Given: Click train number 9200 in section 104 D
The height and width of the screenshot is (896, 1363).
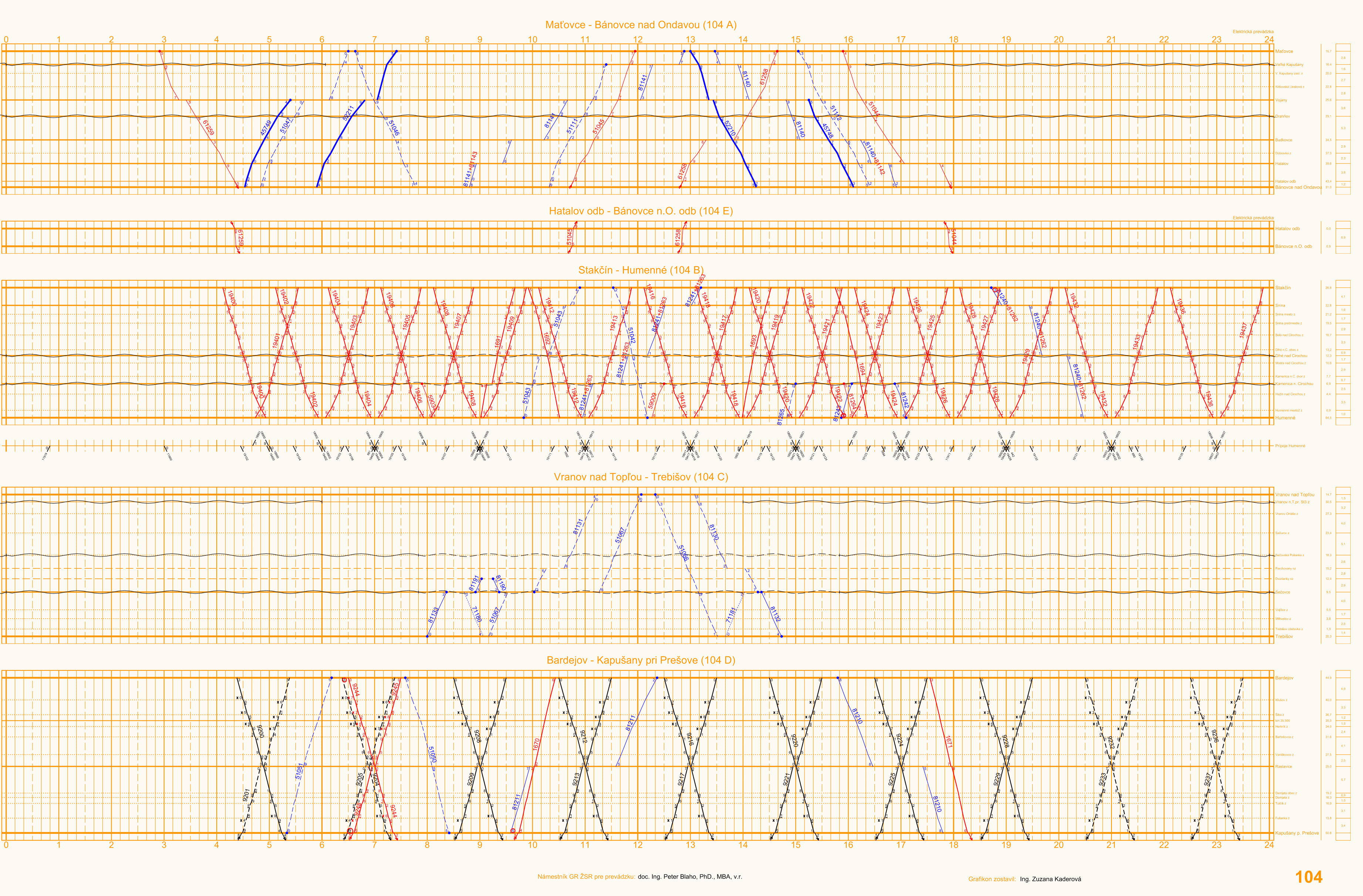Looking at the screenshot, I should tap(260, 732).
